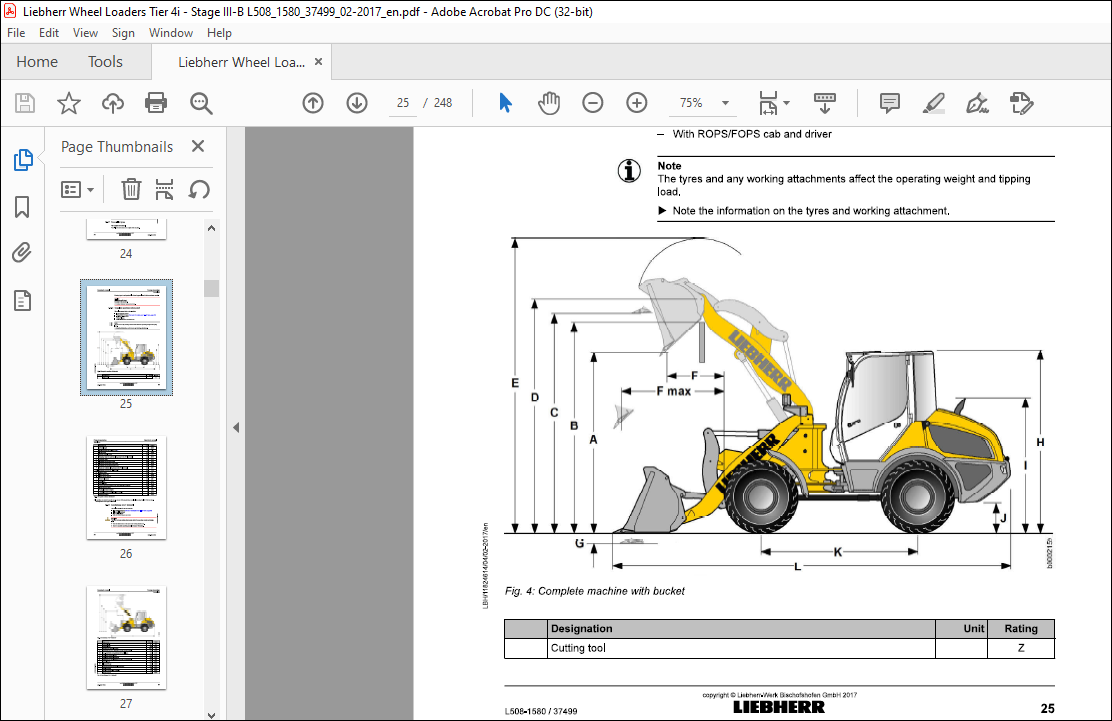Select the Highlight text pen tool
This screenshot has width=1112, height=721.
pos(933,103)
